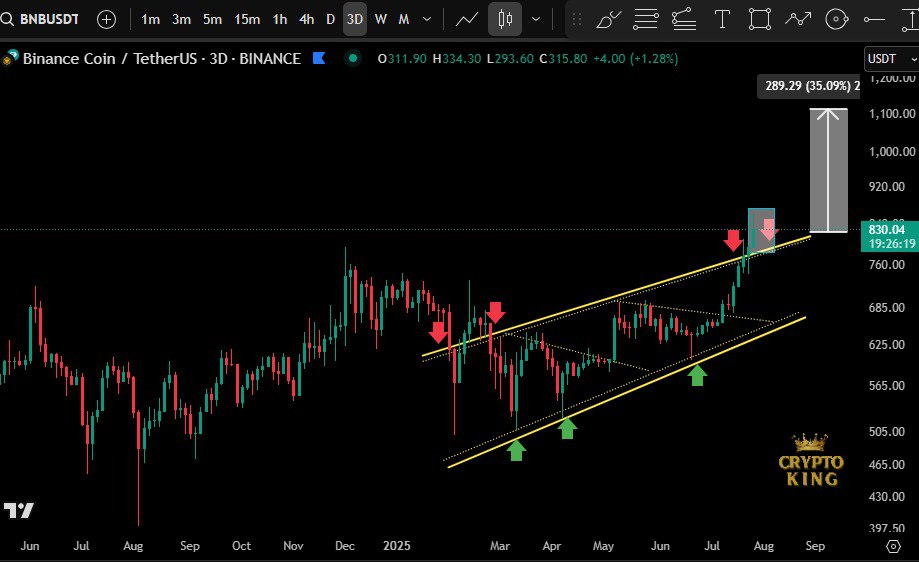Click the TradingView logo in chart corner
The width and height of the screenshot is (919, 562).
(18, 510)
